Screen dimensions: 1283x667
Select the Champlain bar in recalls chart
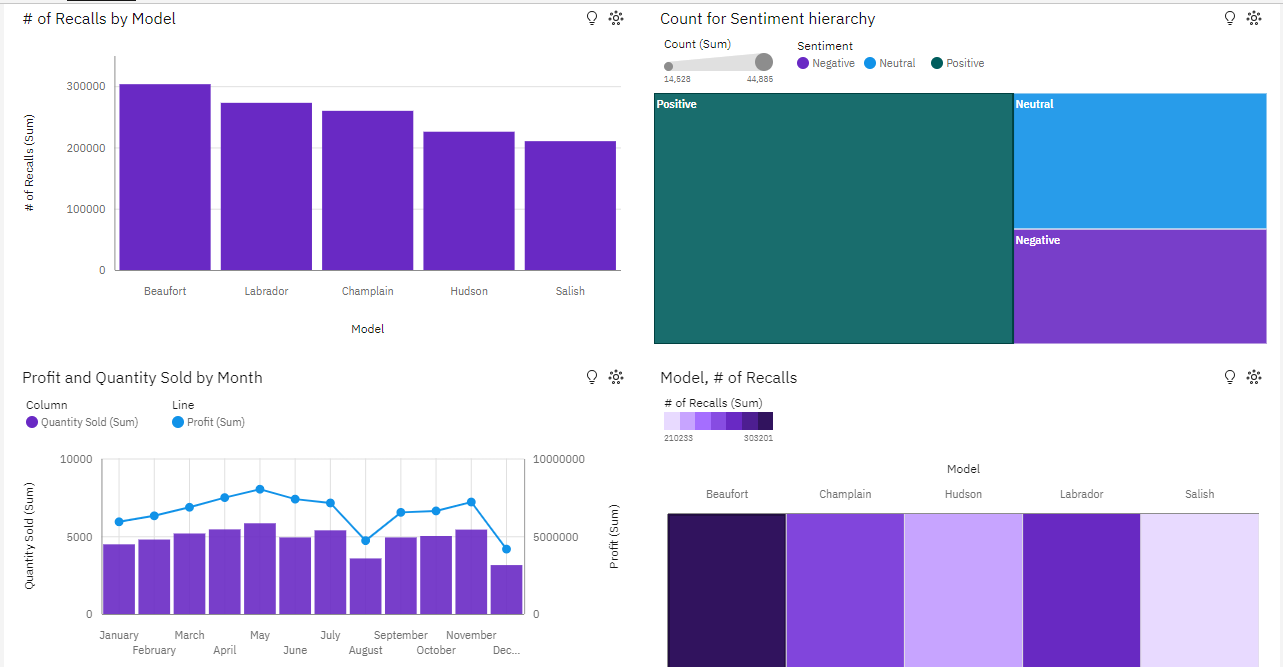[367, 190]
